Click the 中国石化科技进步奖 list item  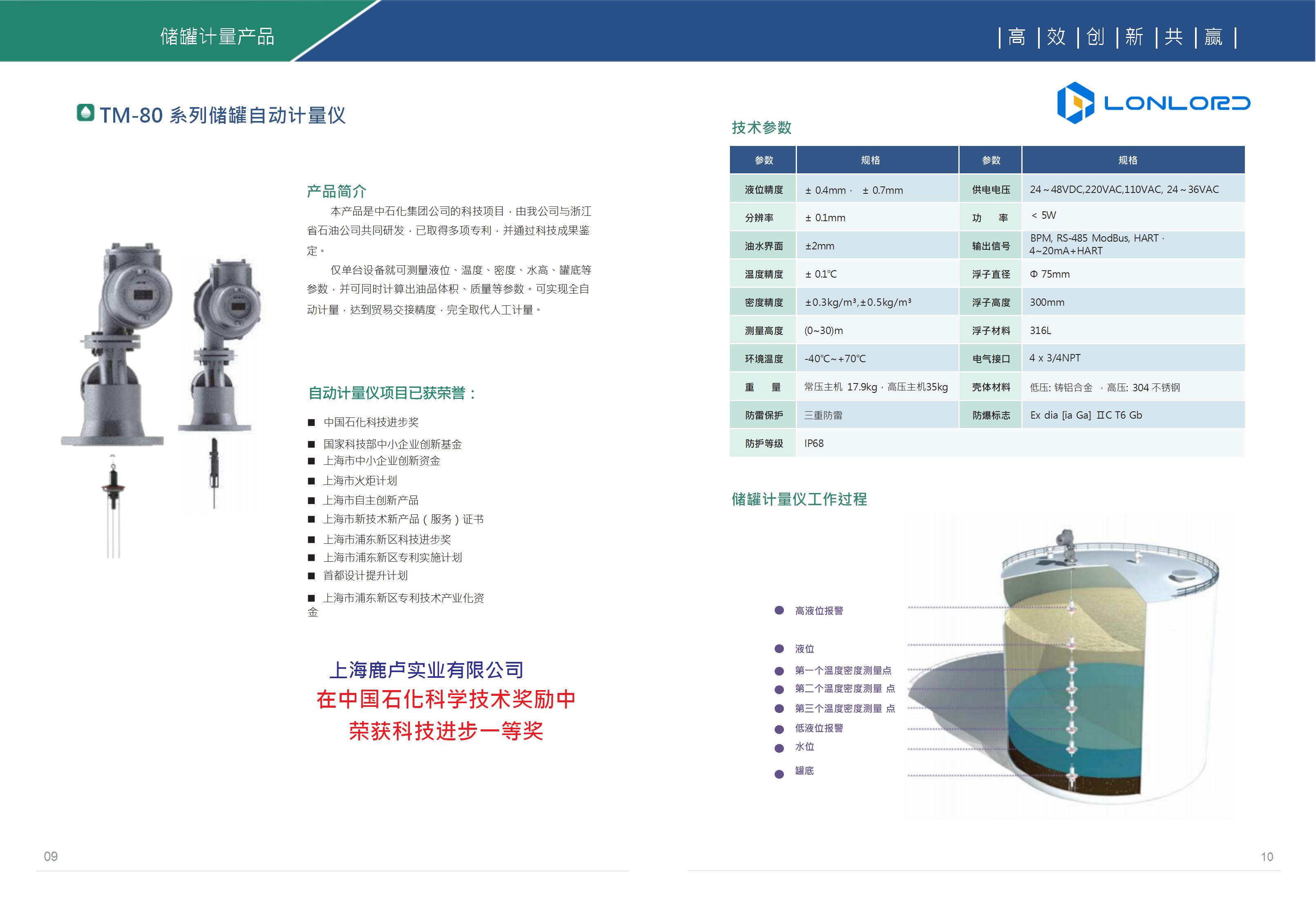pyautogui.click(x=371, y=422)
